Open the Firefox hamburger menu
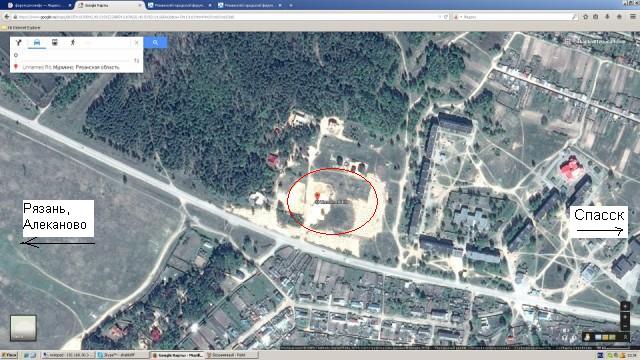Screen dimensions: 640x360 pyautogui.click(x=633, y=17)
